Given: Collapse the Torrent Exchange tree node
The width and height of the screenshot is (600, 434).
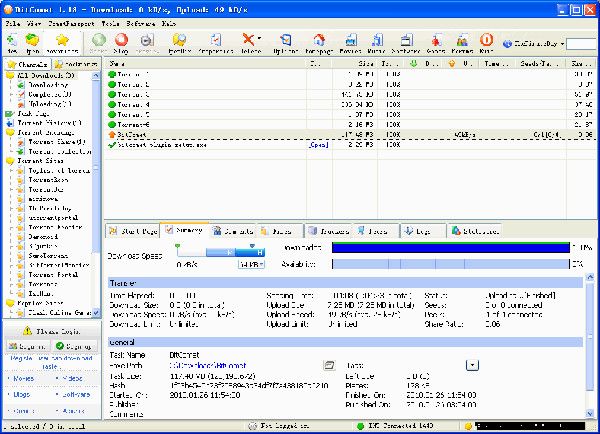Looking at the screenshot, I should click(10, 132).
